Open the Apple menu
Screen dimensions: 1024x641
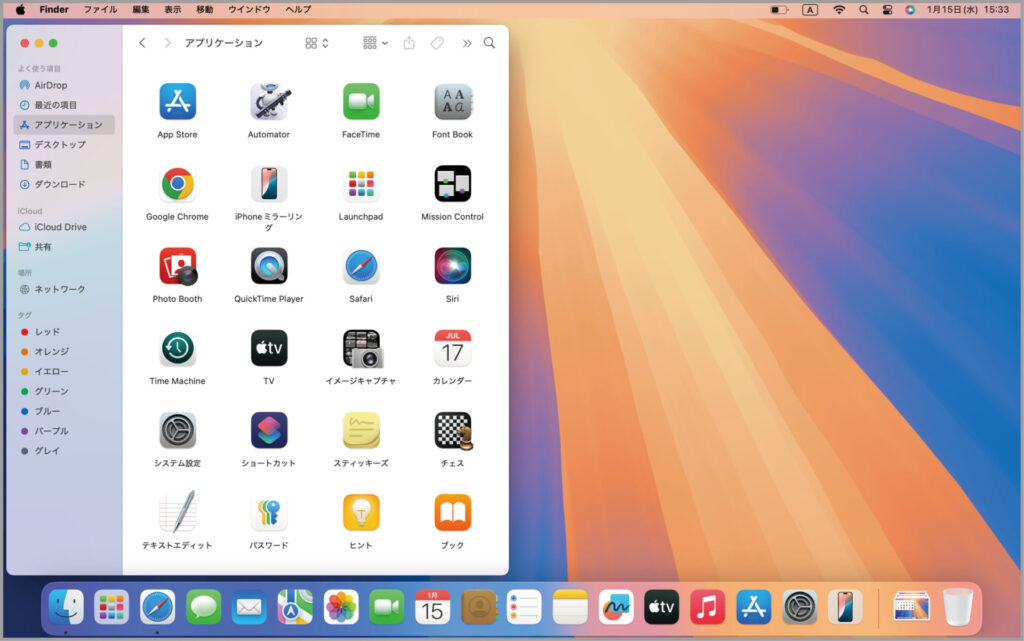[x=20, y=9]
